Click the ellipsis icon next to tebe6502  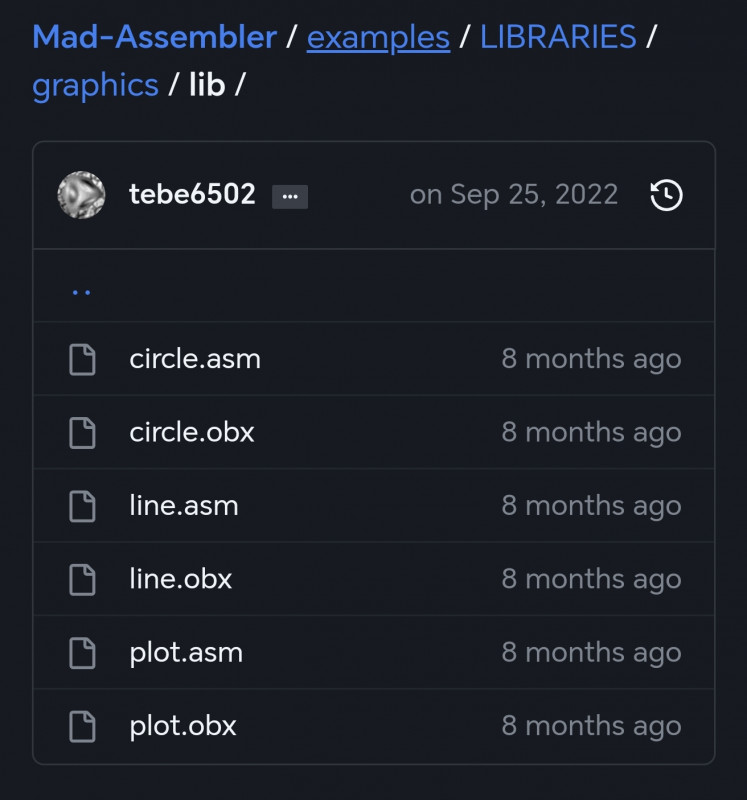pos(290,196)
